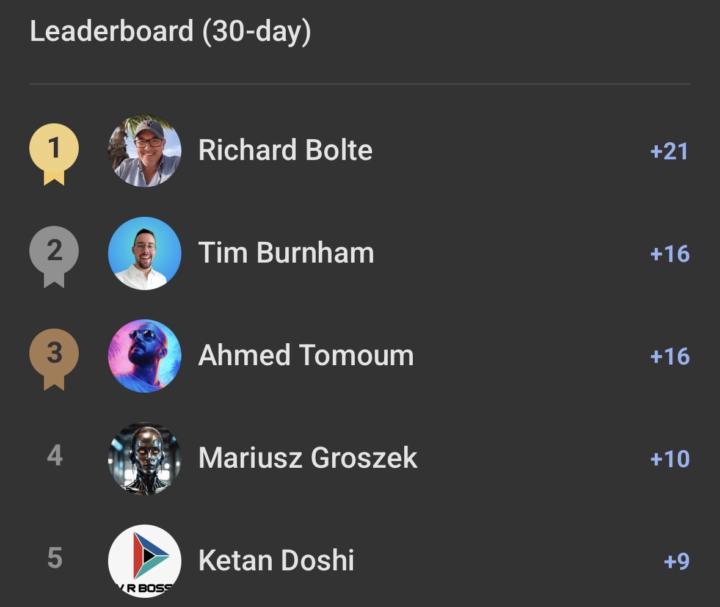Select the name Mariusz Groszek

(308, 458)
